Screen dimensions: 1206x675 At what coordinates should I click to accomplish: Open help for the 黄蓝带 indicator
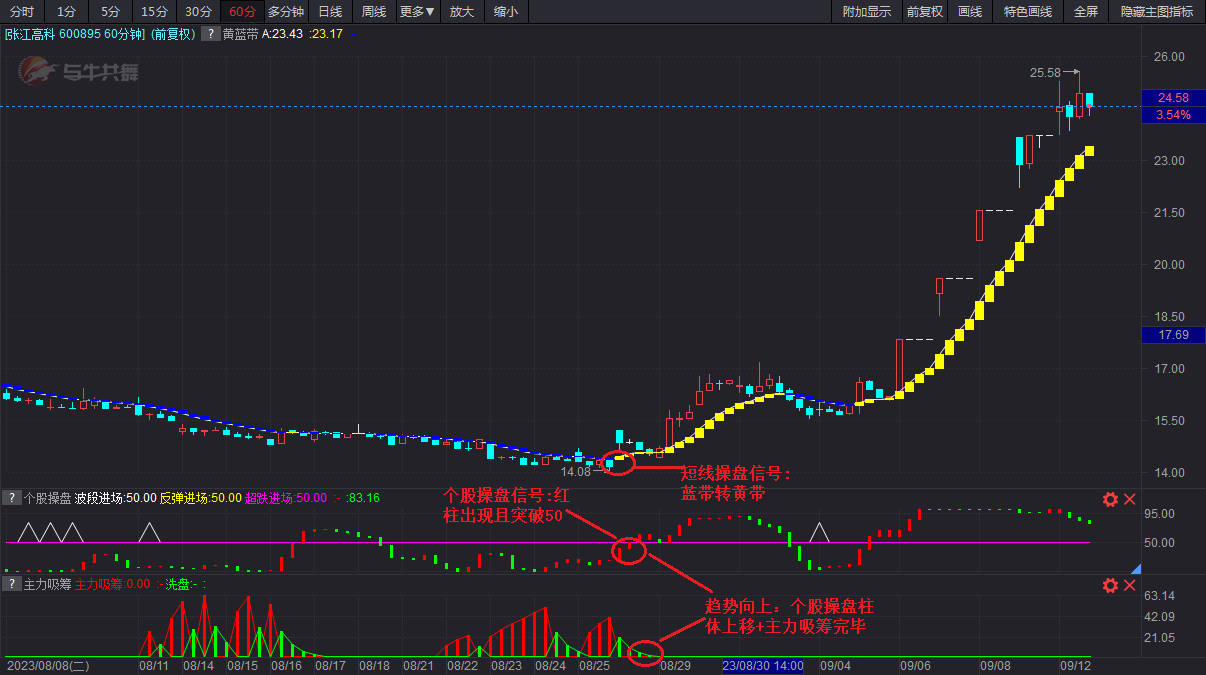point(210,33)
